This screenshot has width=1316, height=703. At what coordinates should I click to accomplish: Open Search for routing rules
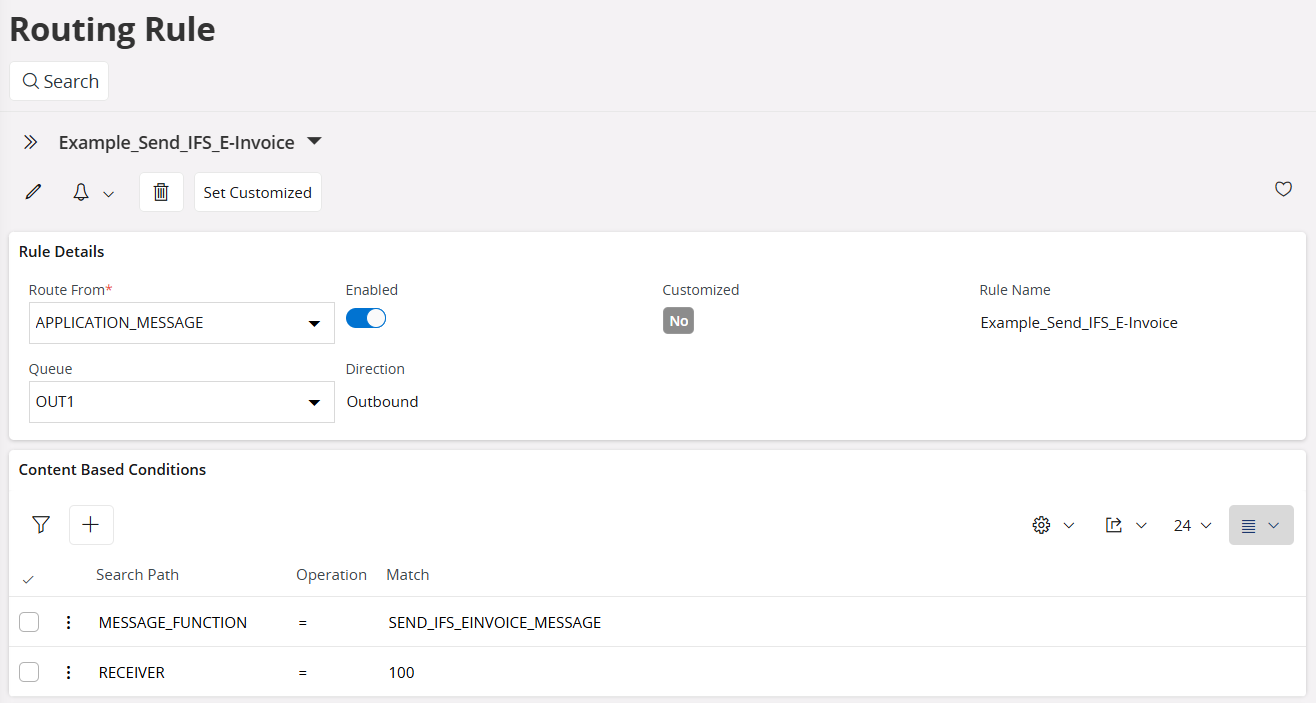point(58,80)
